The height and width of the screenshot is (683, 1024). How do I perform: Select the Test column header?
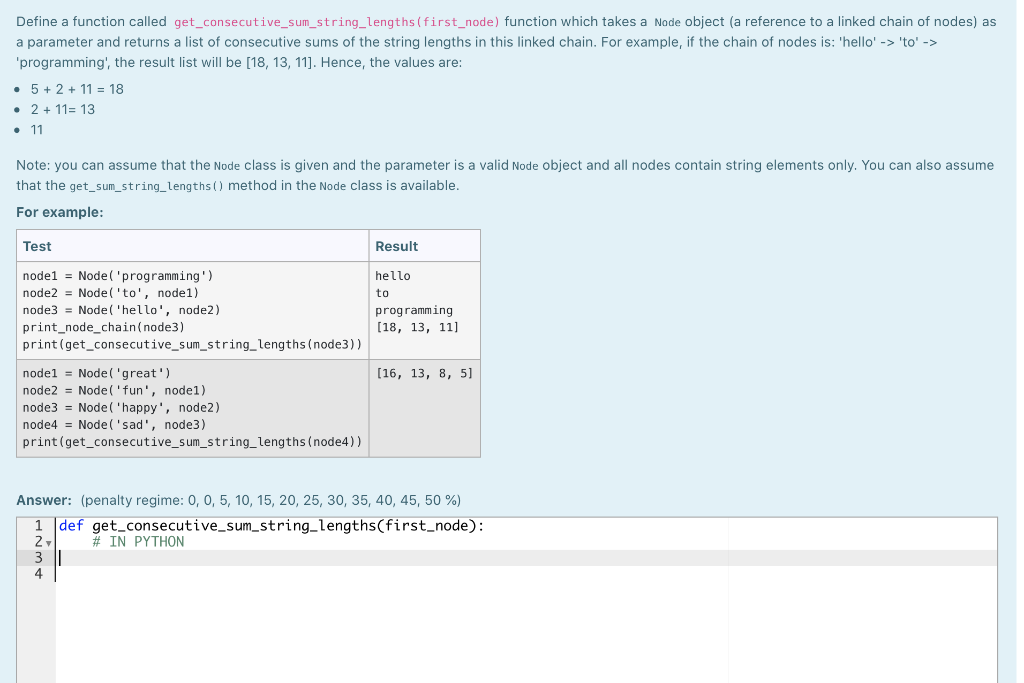click(x=35, y=246)
